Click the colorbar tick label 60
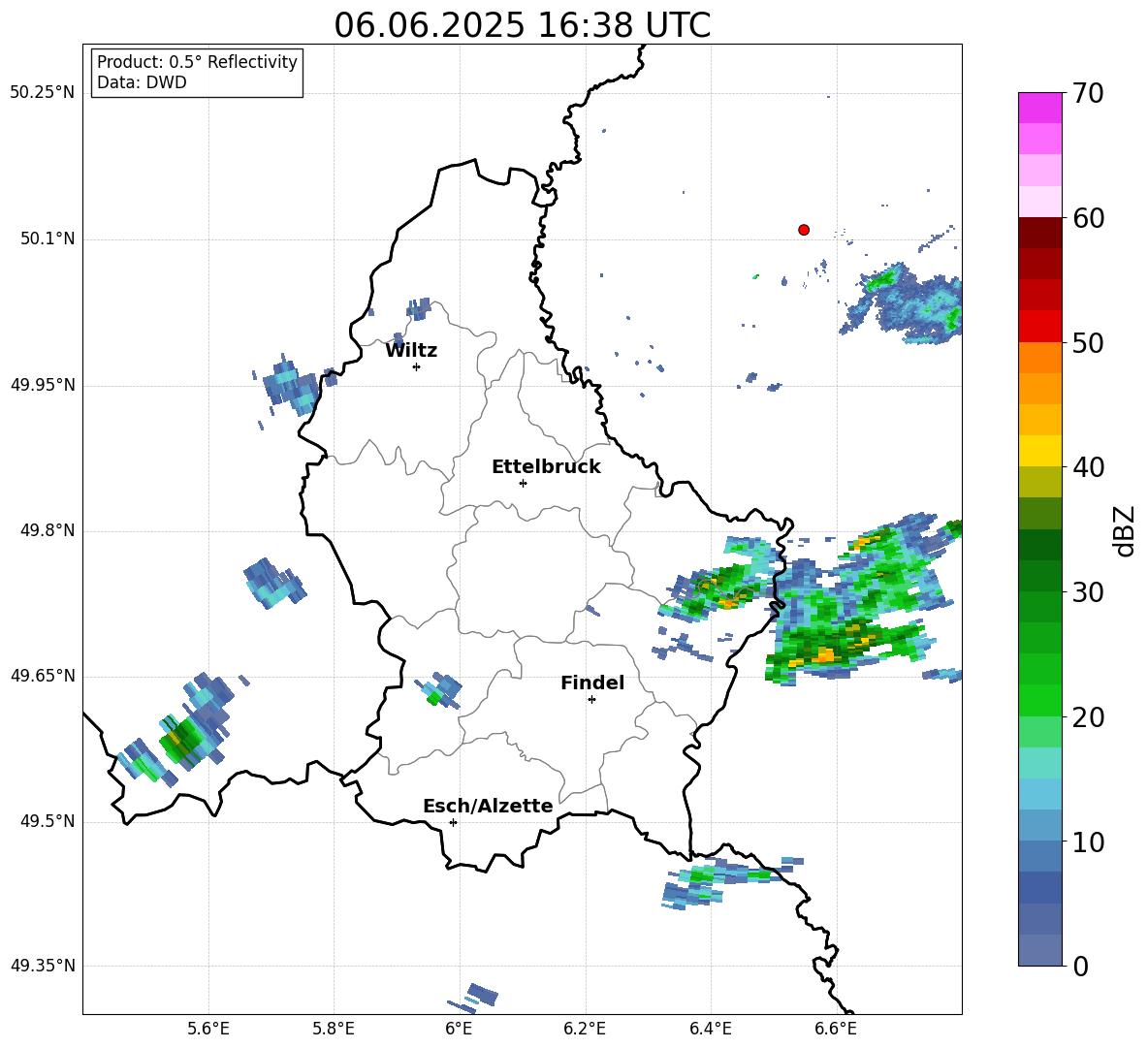The height and width of the screenshot is (1048, 1148). (1089, 218)
